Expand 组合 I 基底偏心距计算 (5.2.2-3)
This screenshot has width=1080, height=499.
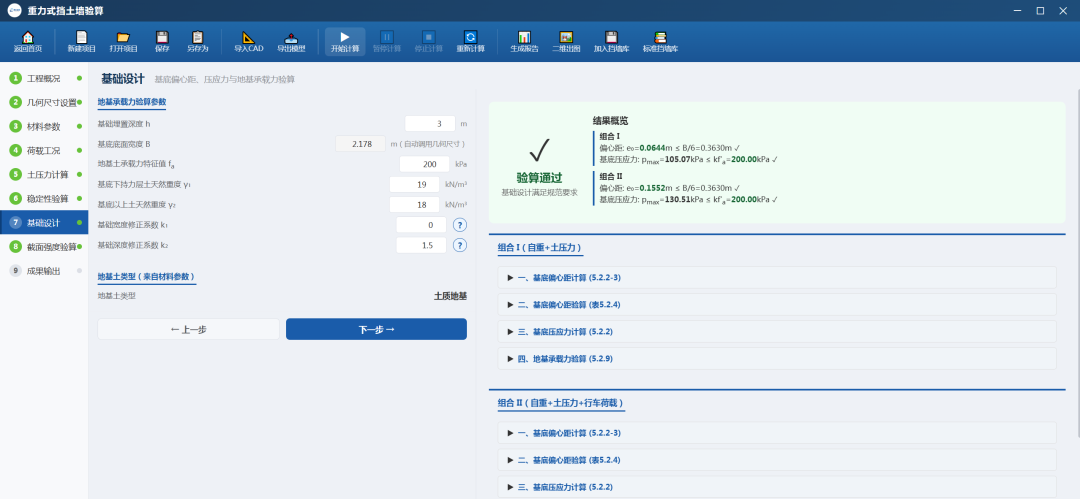point(776,278)
